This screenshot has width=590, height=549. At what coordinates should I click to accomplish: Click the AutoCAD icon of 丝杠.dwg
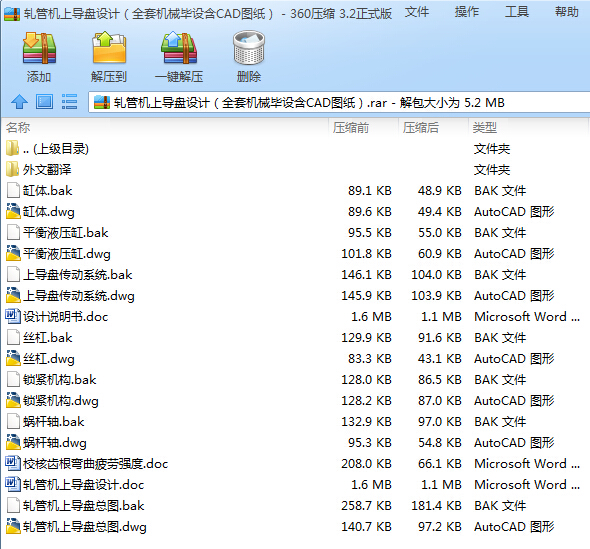13,358
